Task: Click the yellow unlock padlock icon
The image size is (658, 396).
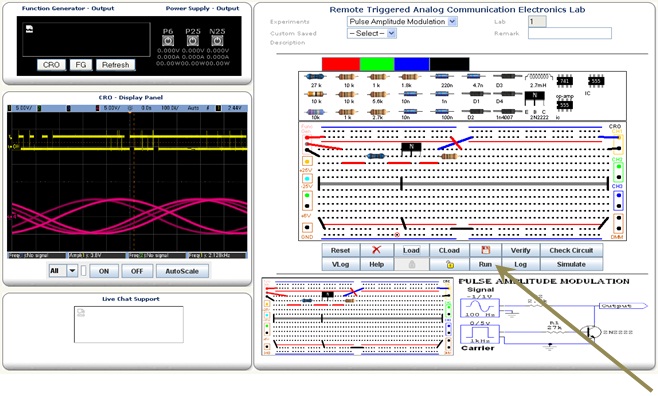Action: [449, 264]
